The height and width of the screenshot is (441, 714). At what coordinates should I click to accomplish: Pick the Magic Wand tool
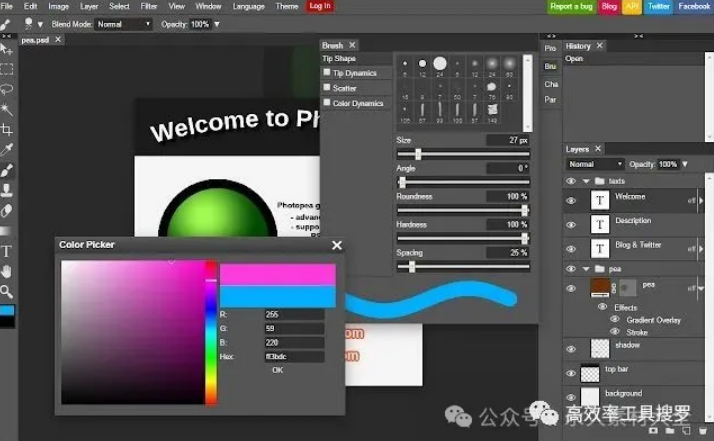click(x=6, y=109)
